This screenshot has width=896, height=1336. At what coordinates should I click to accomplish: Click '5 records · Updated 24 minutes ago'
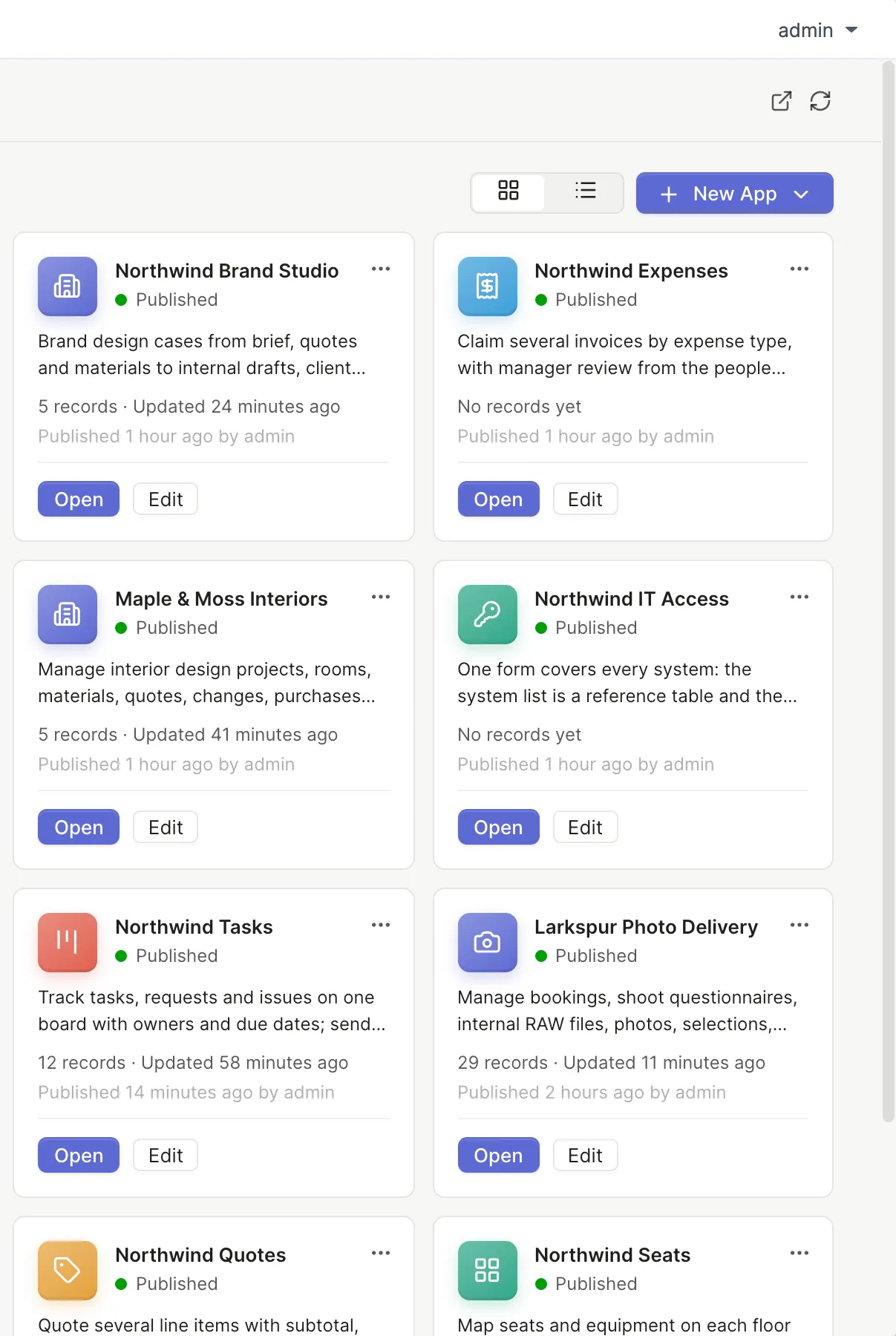tap(189, 407)
